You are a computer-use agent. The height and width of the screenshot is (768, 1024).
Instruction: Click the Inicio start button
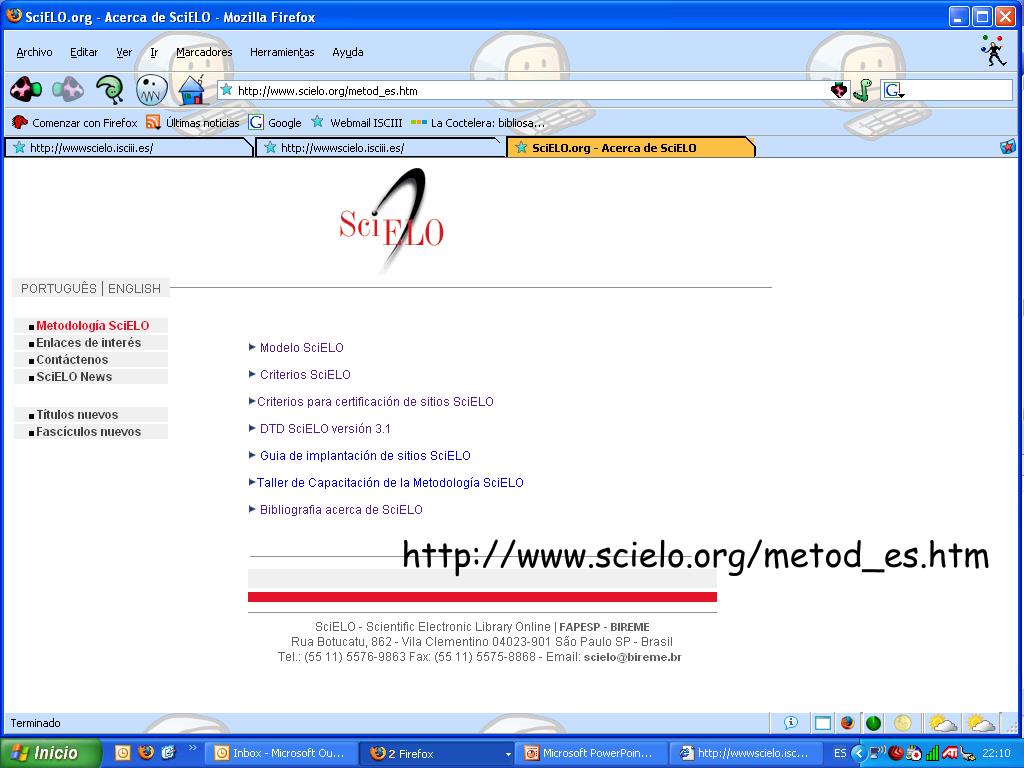(x=51, y=753)
